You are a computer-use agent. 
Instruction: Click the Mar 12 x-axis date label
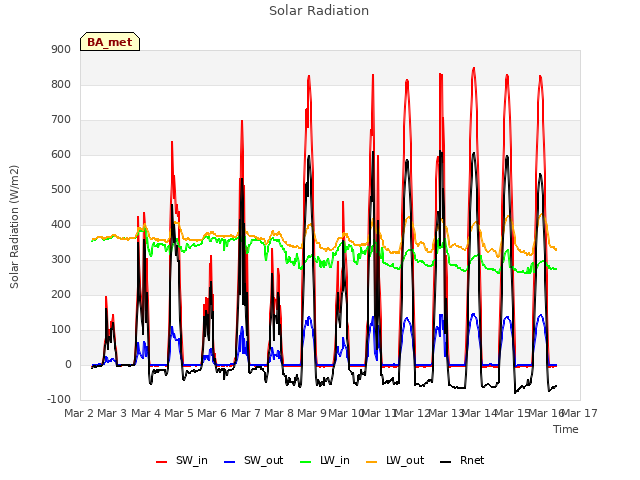(412, 413)
